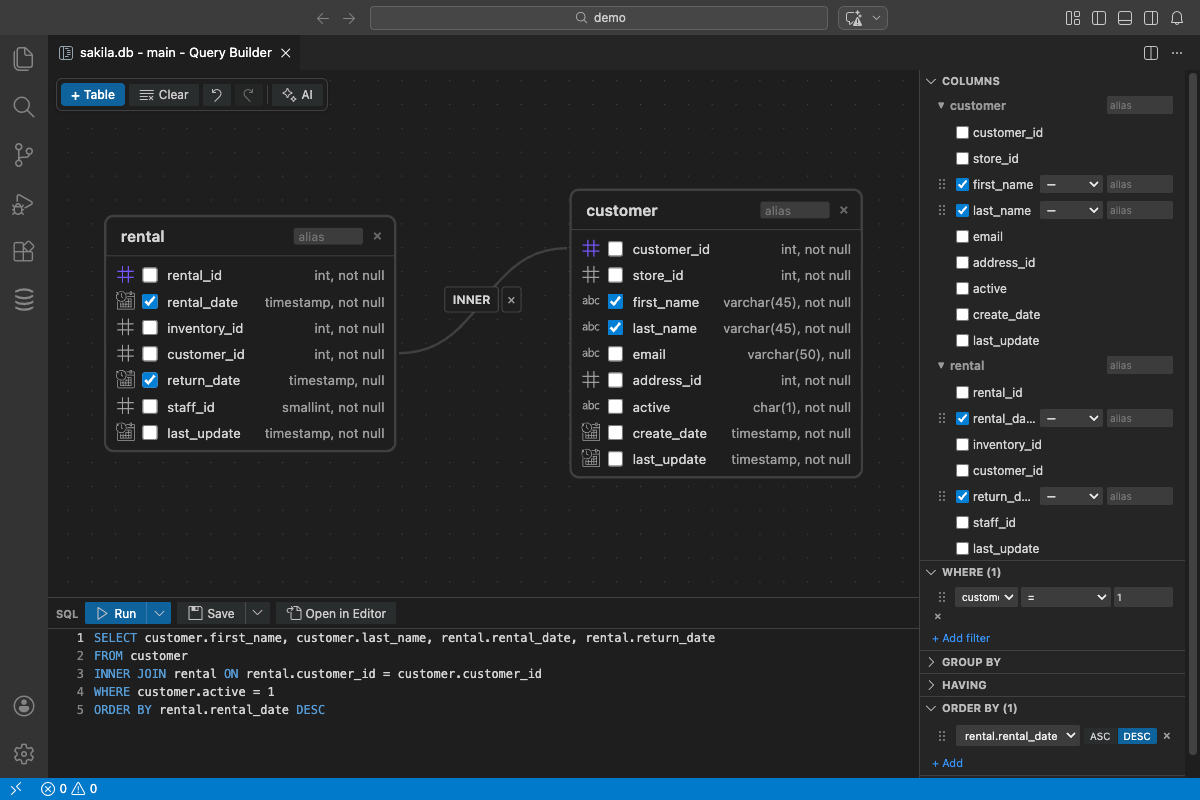Click the notifications bell icon
1200x800 pixels.
[1176, 17]
